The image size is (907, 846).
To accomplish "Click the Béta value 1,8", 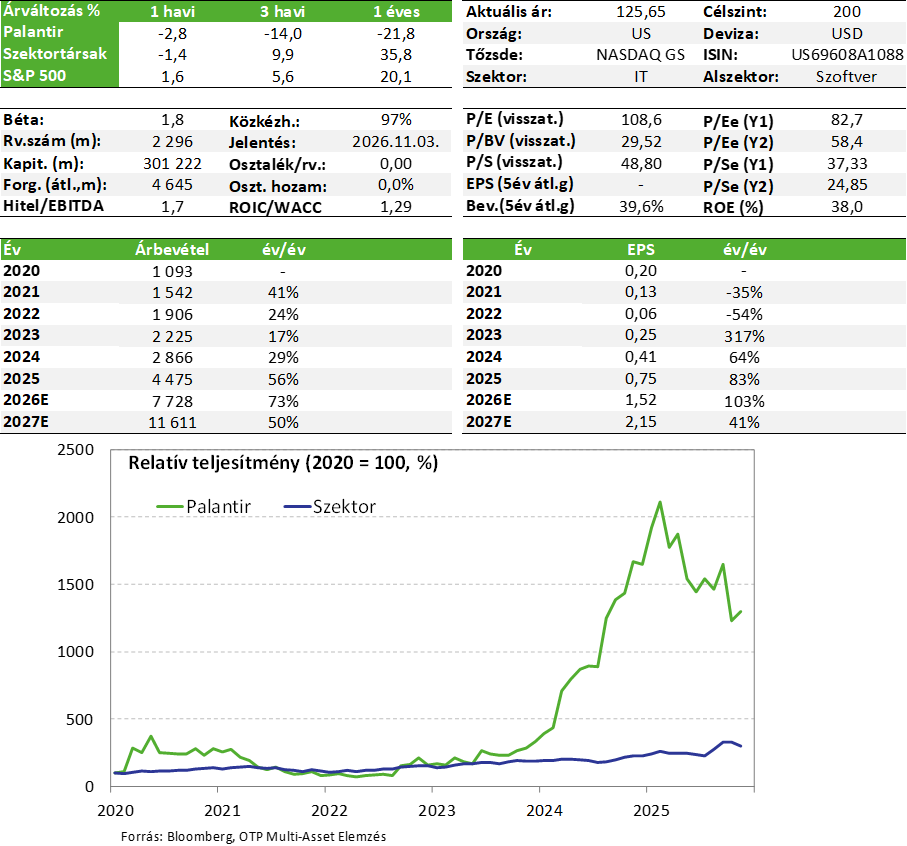I will coord(172,120).
